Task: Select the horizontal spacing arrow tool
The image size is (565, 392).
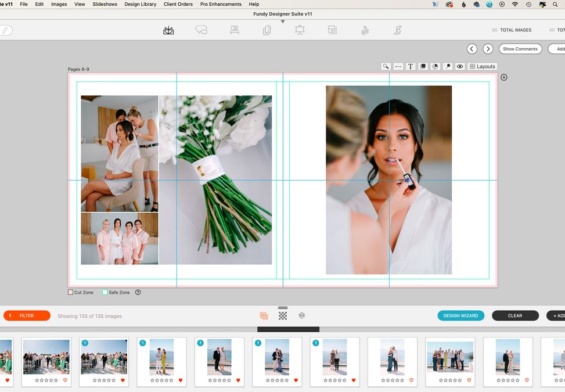Action: [x=398, y=67]
